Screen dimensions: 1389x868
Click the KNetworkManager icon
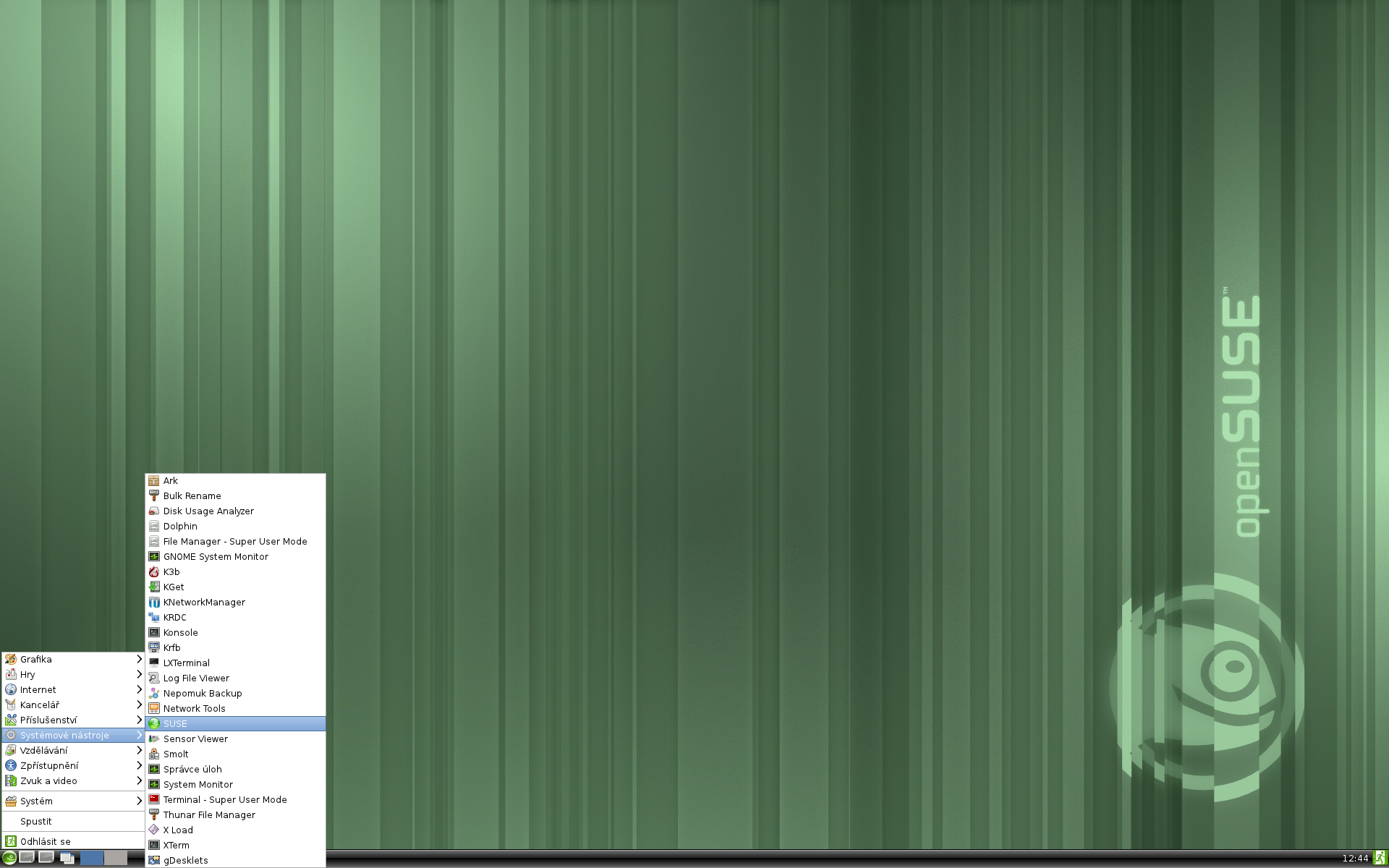click(153, 602)
